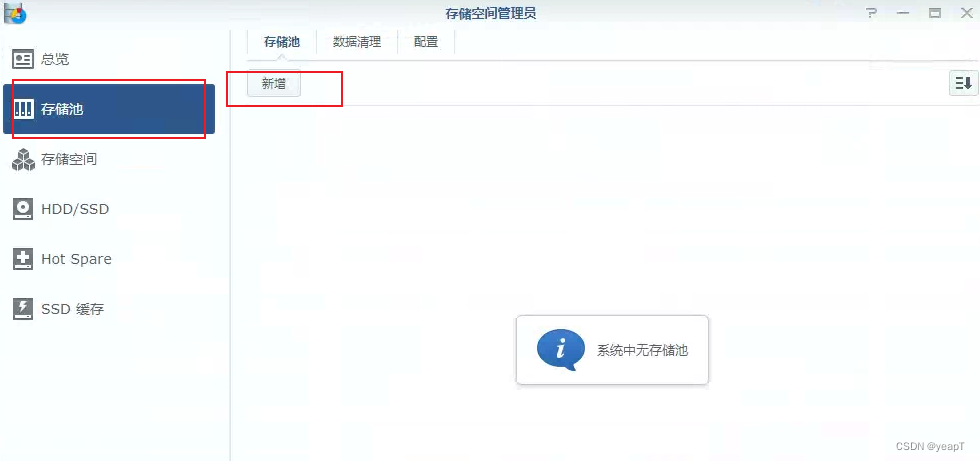Open 存储空间 volume section
980x461 pixels.
point(109,159)
